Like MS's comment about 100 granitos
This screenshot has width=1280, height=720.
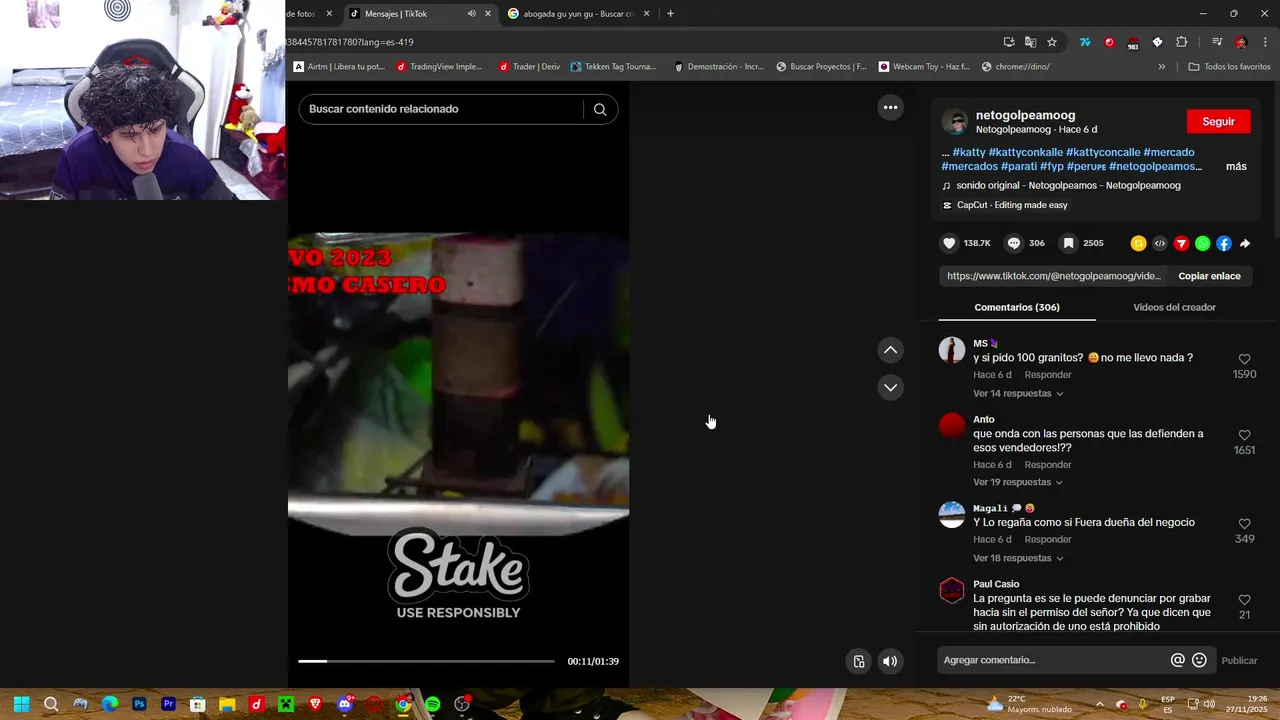click(x=1244, y=359)
